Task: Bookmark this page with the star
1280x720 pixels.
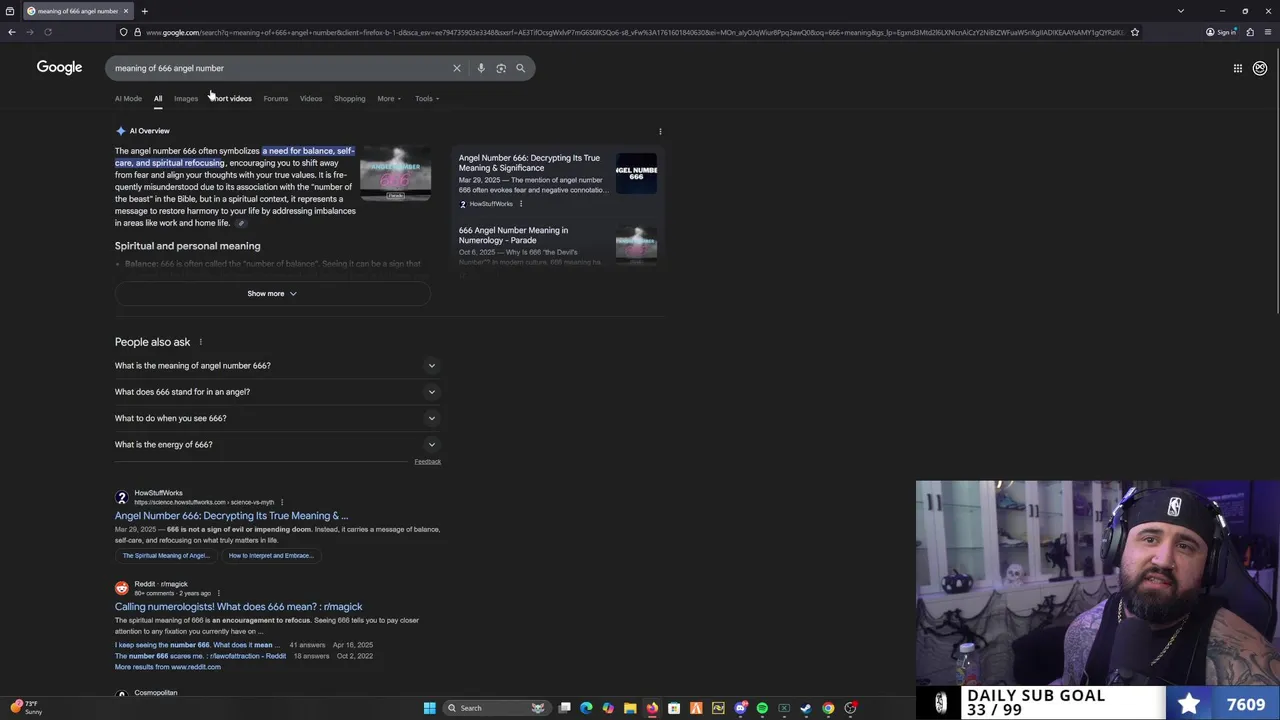Action: (1135, 32)
